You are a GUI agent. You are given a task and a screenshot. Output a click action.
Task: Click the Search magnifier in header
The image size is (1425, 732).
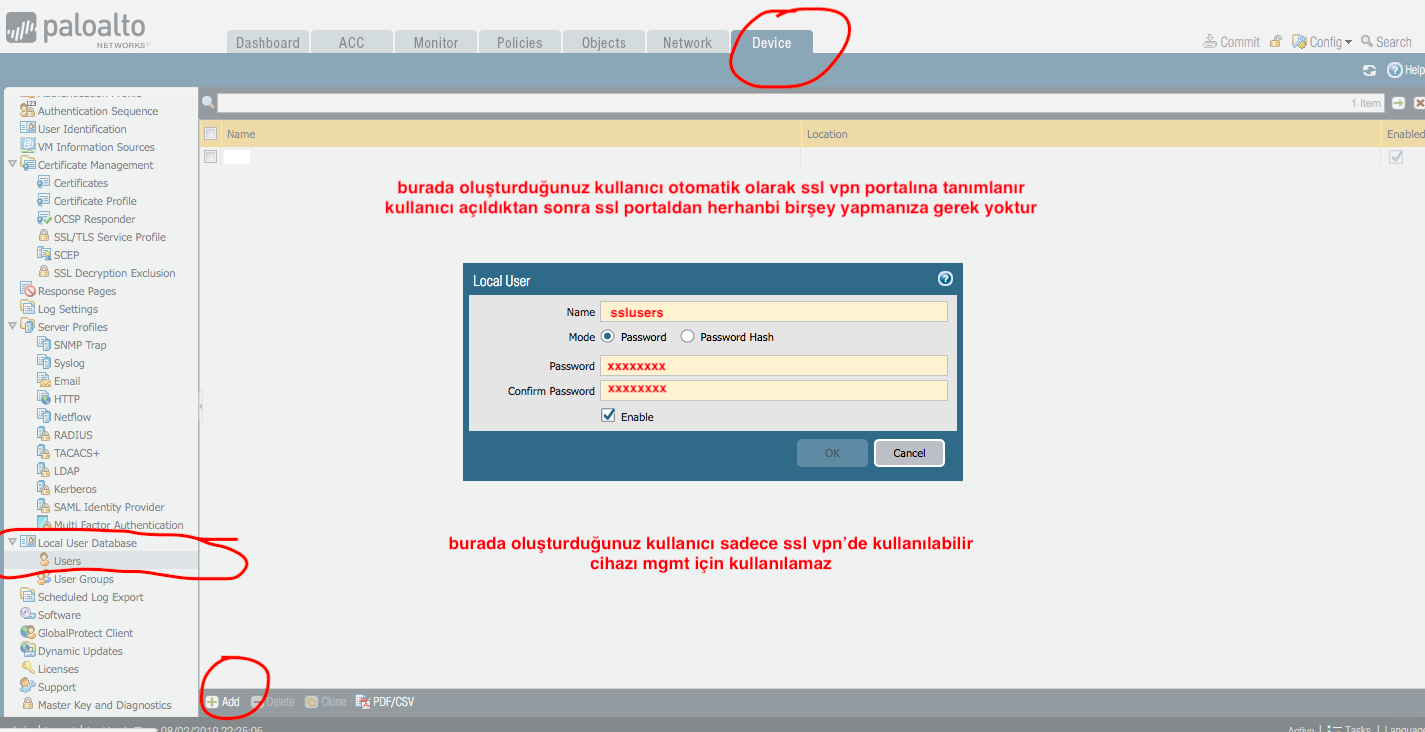click(1367, 42)
